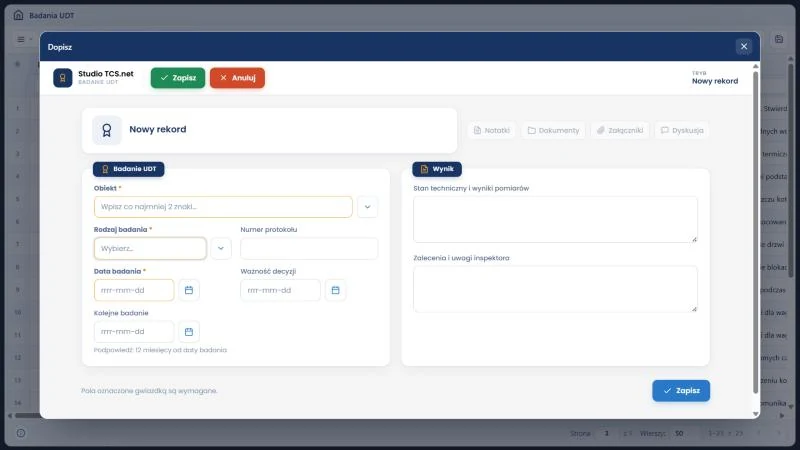The image size is (800, 450).
Task: Click the Rodzaj badania select field
Action: tap(150, 248)
